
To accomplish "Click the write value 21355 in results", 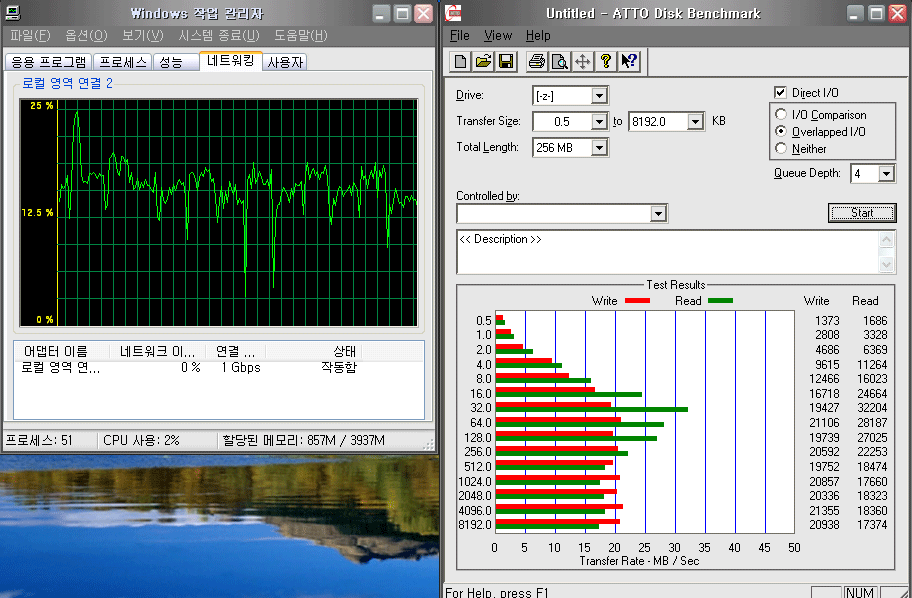I will coord(824,511).
